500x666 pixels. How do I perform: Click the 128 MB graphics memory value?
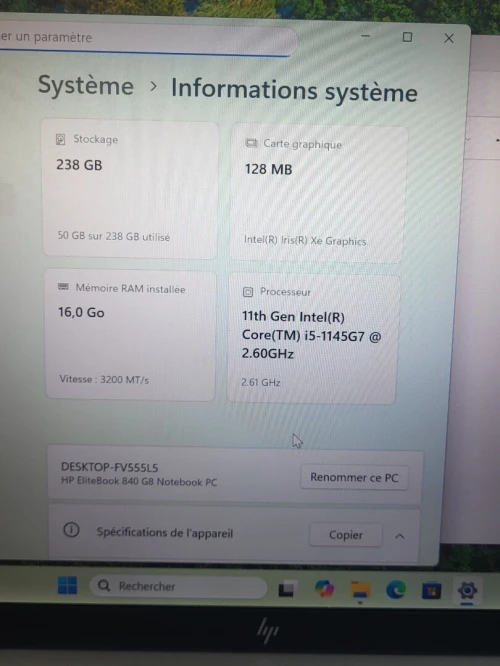click(268, 169)
